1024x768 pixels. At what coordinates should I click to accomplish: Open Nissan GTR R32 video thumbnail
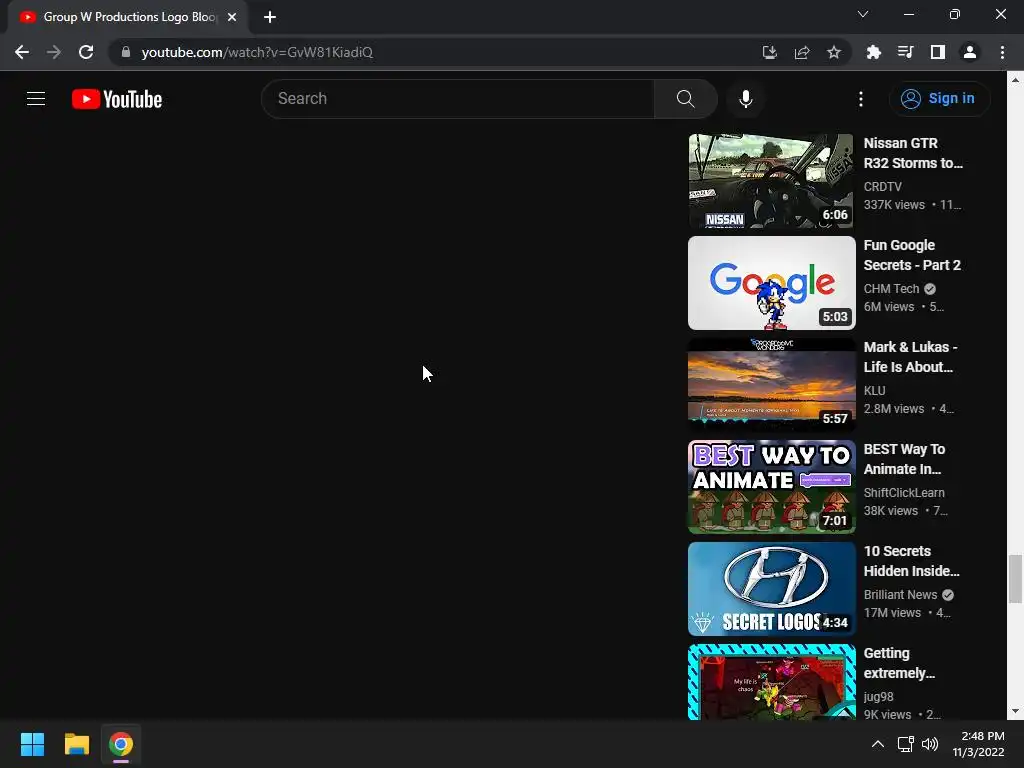pyautogui.click(x=771, y=181)
